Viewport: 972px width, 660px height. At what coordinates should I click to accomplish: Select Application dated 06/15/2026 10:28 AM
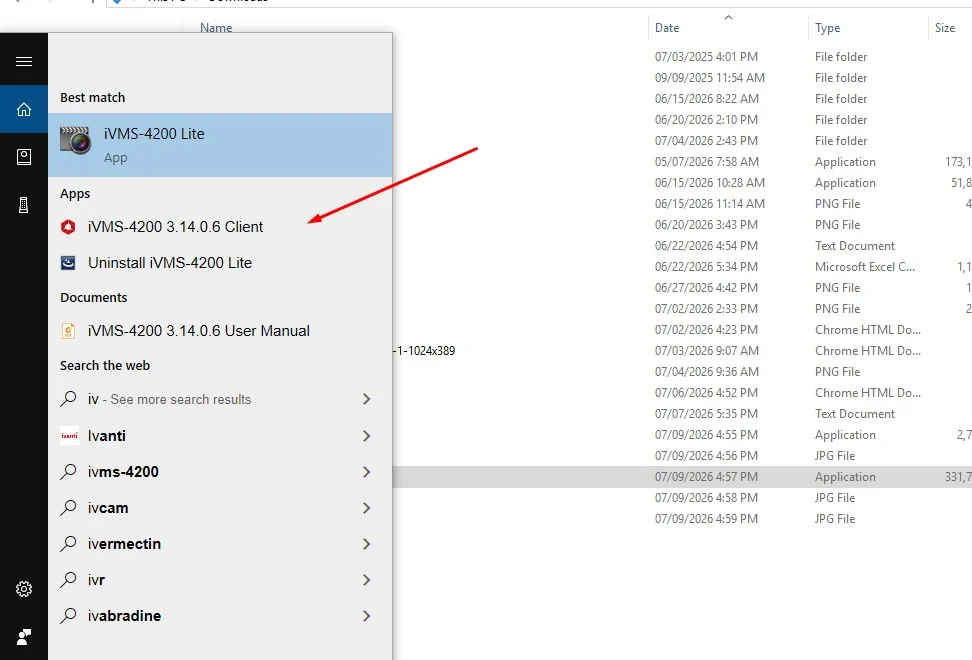(x=682, y=183)
